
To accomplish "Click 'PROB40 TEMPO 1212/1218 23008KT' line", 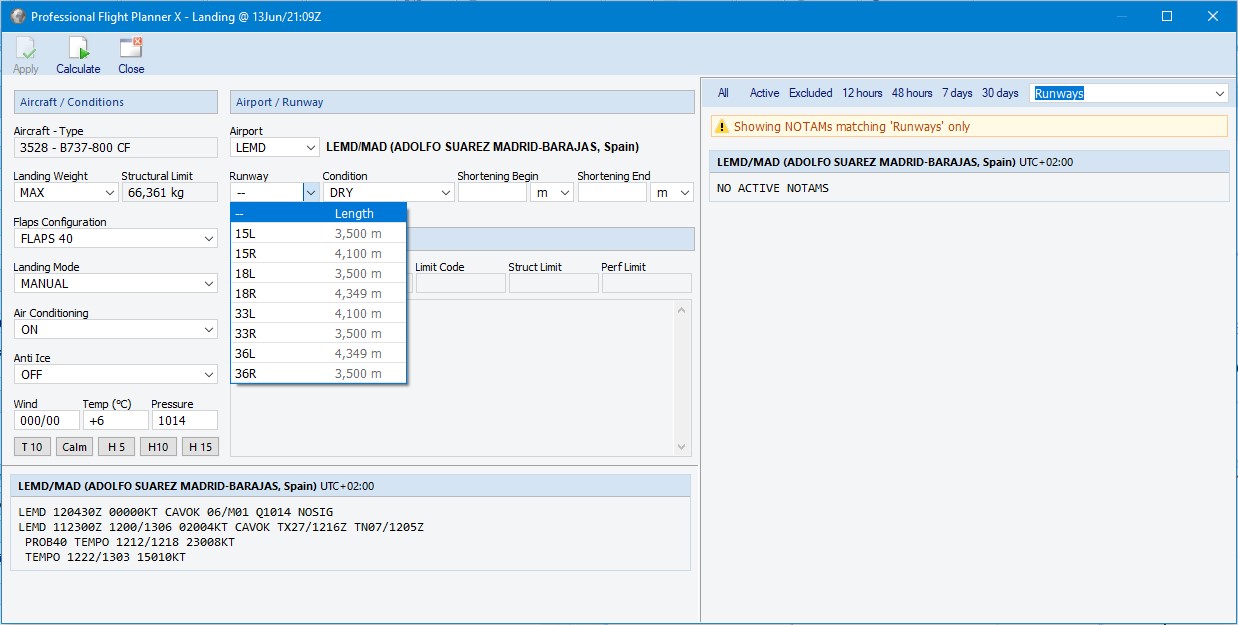I will 130,543.
